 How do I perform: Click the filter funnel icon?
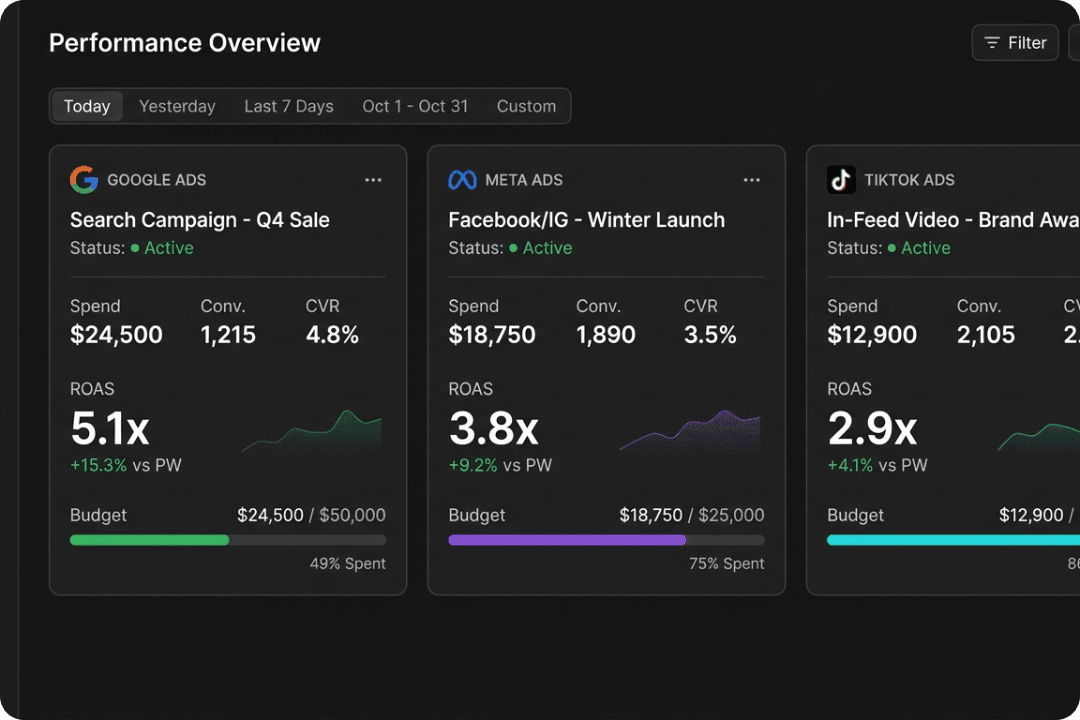coord(990,42)
